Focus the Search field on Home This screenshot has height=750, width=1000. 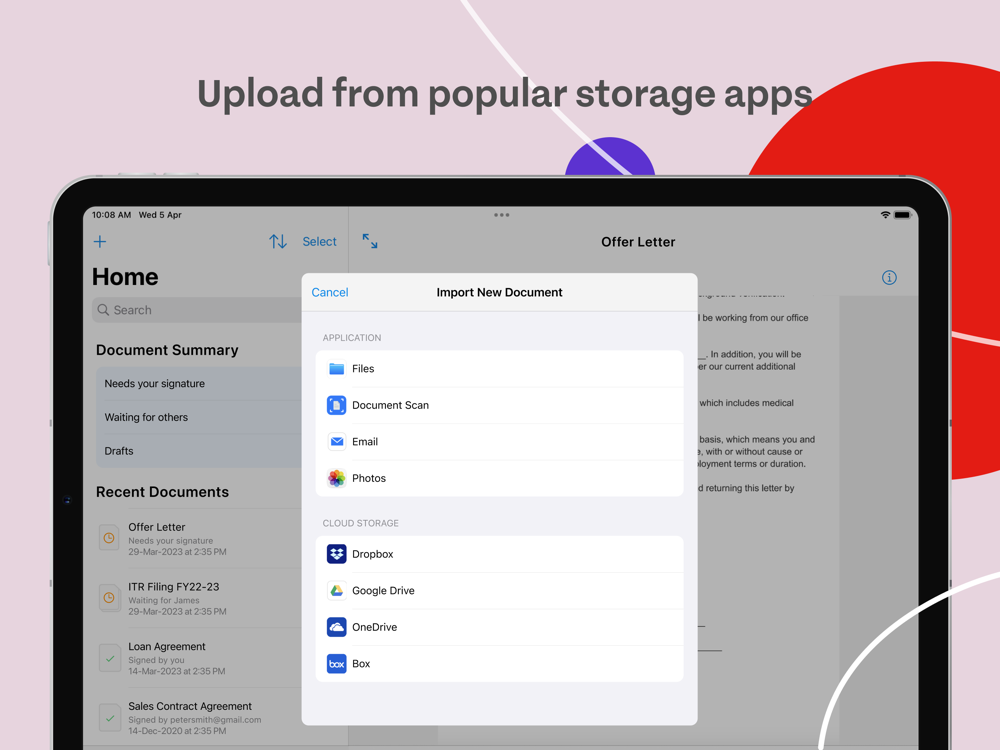[197, 310]
